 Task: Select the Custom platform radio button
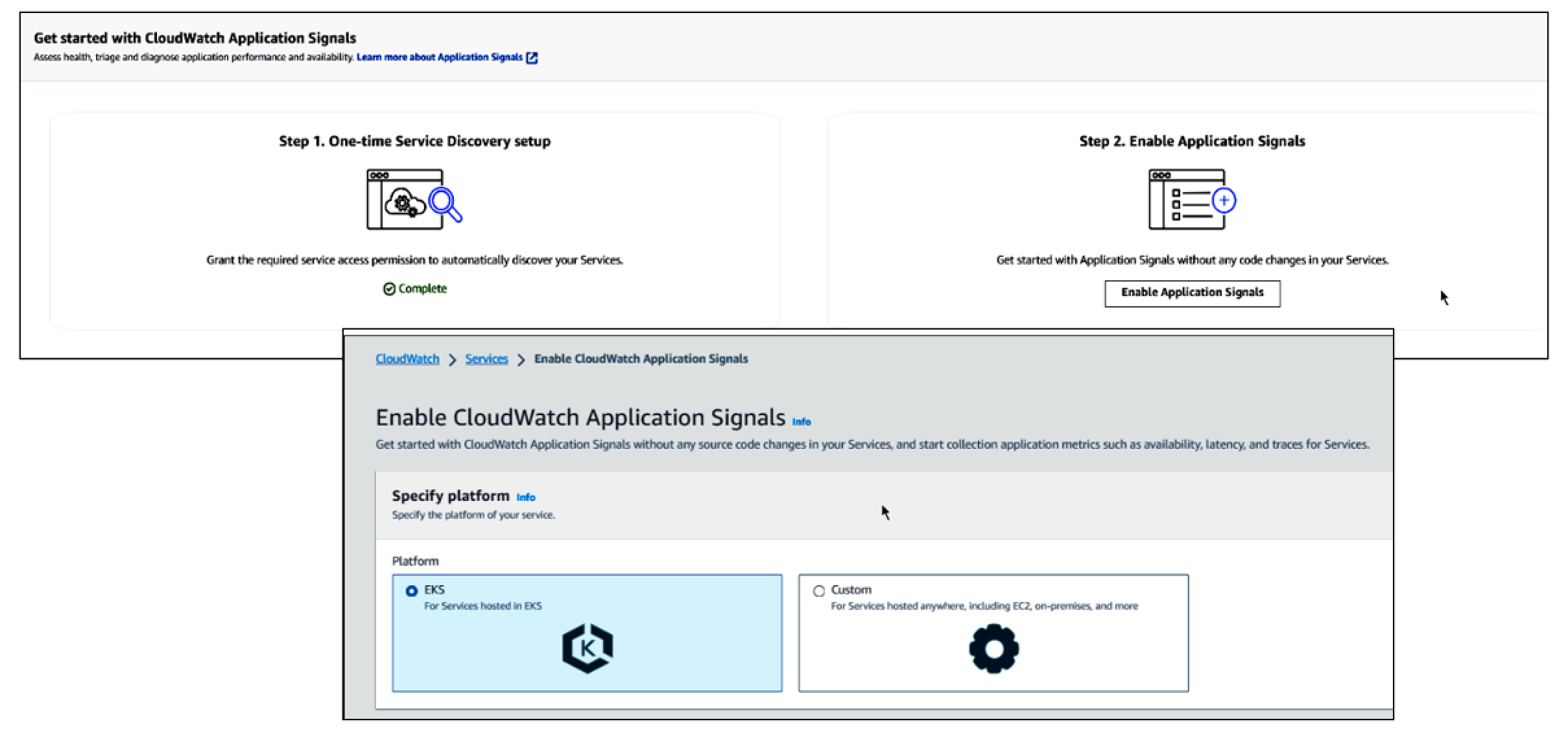click(x=818, y=590)
